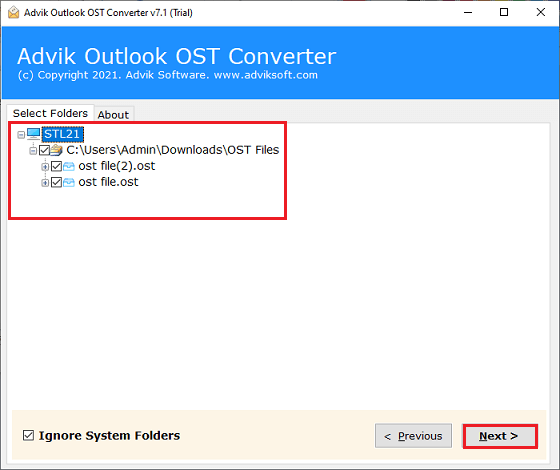Maximize the converter window
The image size is (560, 470).
tap(504, 12)
